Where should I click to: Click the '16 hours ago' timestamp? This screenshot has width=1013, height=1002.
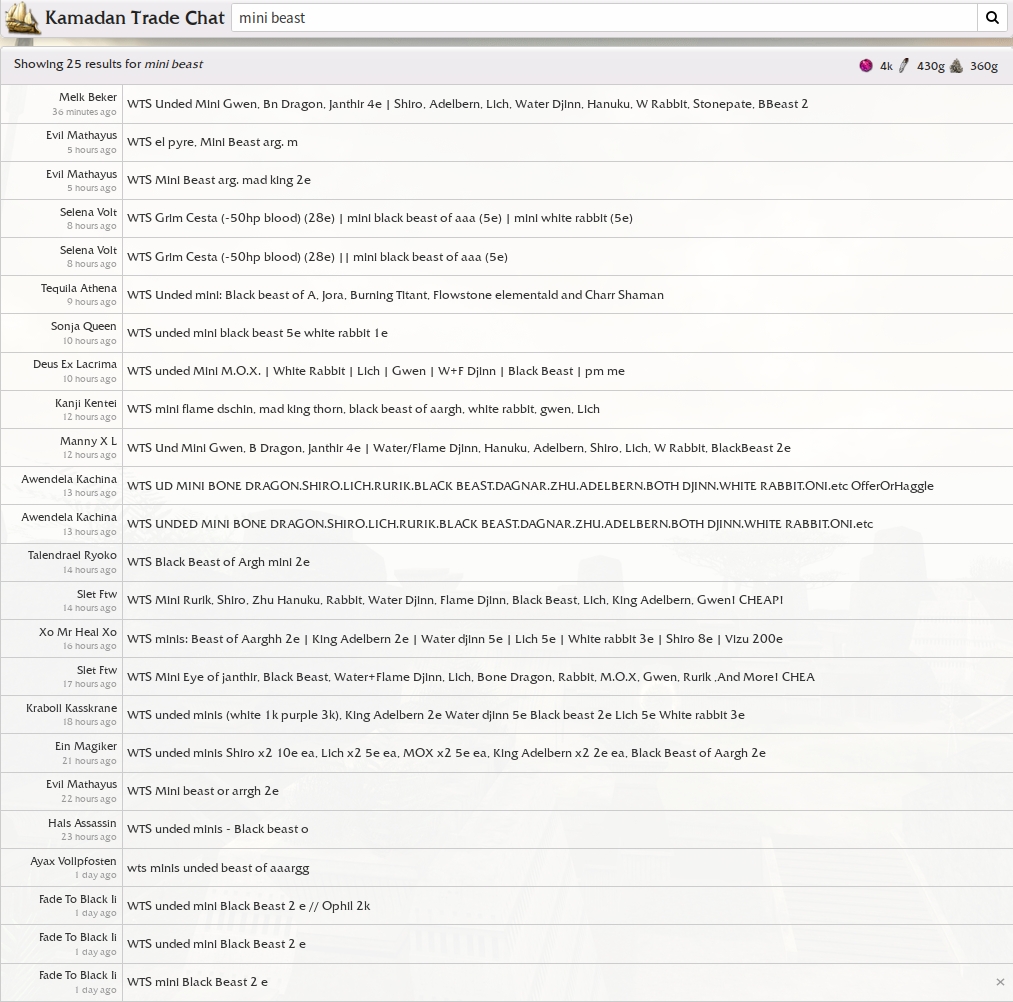(90, 646)
